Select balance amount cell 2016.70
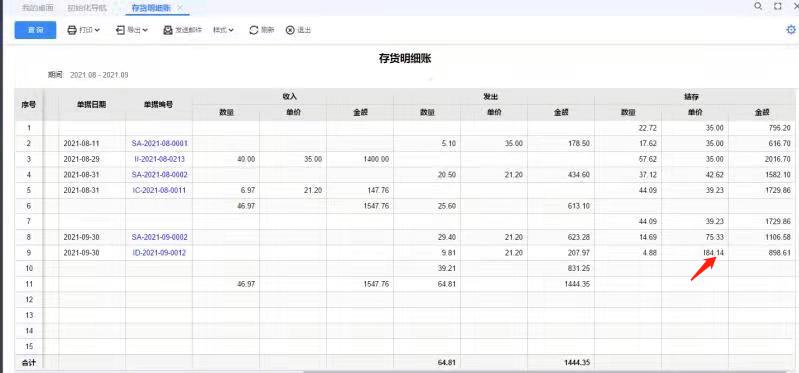This screenshot has height=373, width=799. coord(762,159)
